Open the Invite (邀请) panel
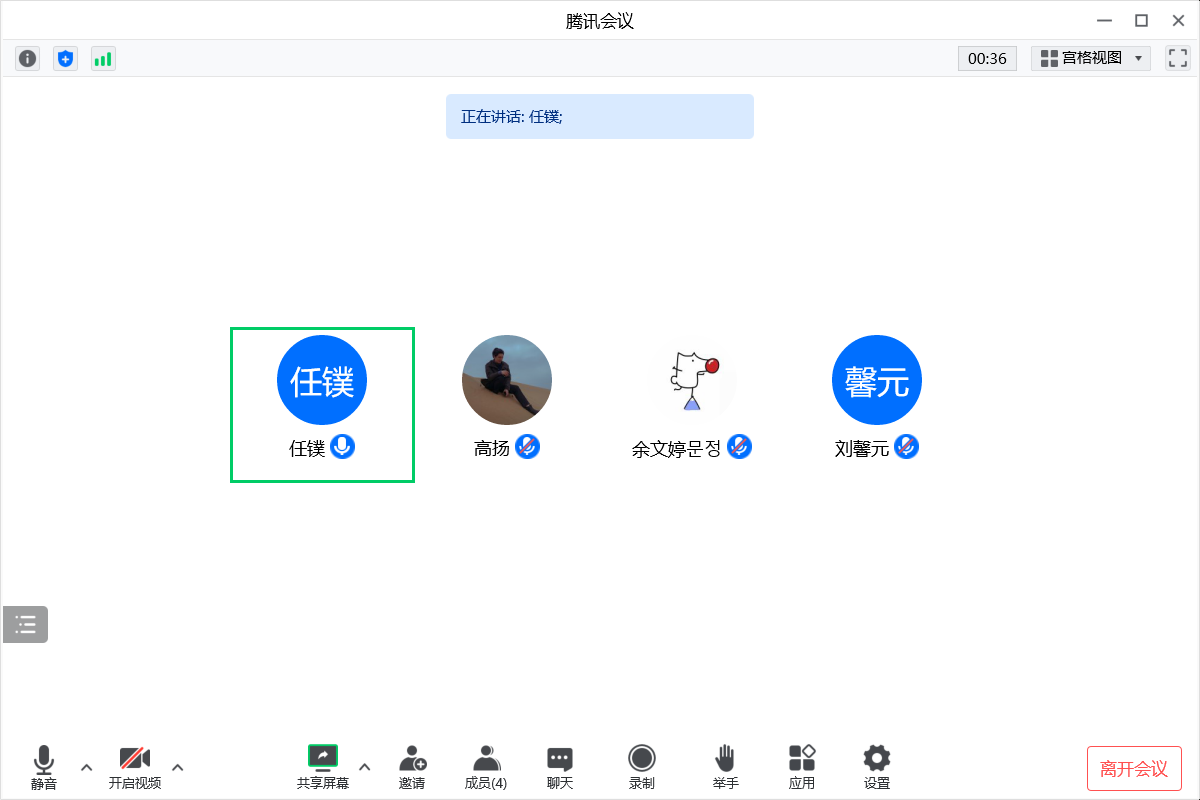 click(412, 767)
